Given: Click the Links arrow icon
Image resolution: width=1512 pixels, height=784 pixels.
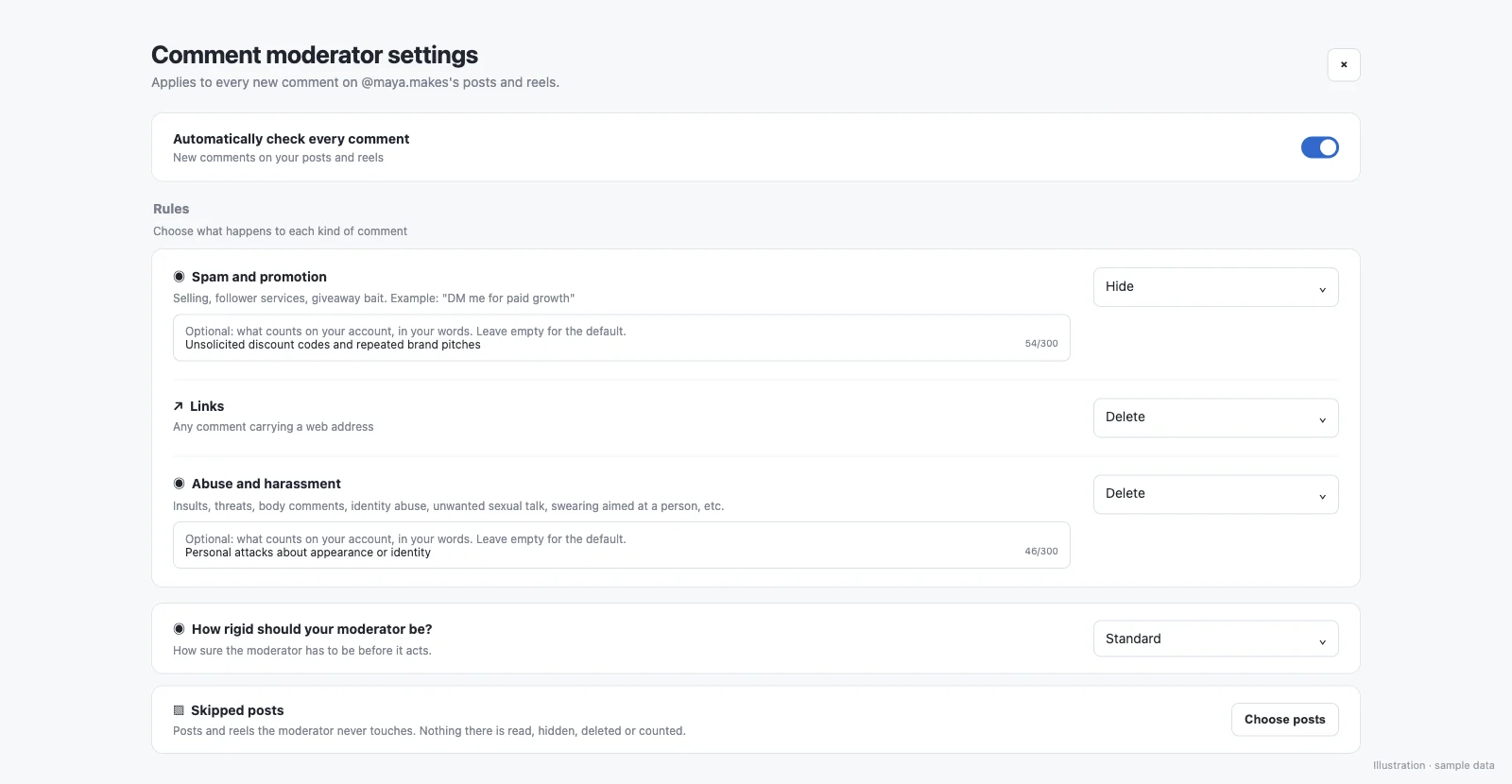Looking at the screenshot, I should (178, 406).
